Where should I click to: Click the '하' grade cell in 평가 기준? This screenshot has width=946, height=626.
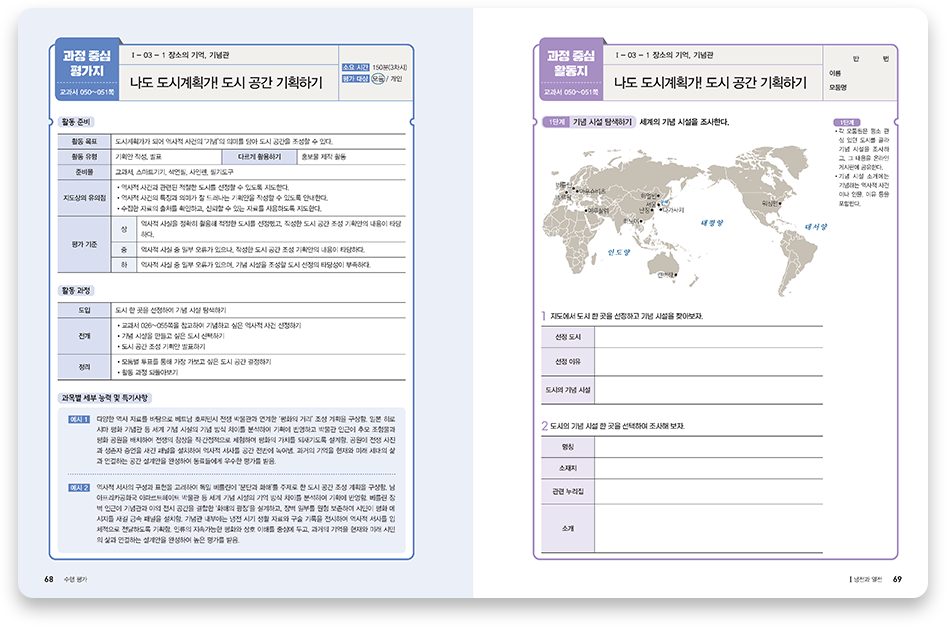124,265
